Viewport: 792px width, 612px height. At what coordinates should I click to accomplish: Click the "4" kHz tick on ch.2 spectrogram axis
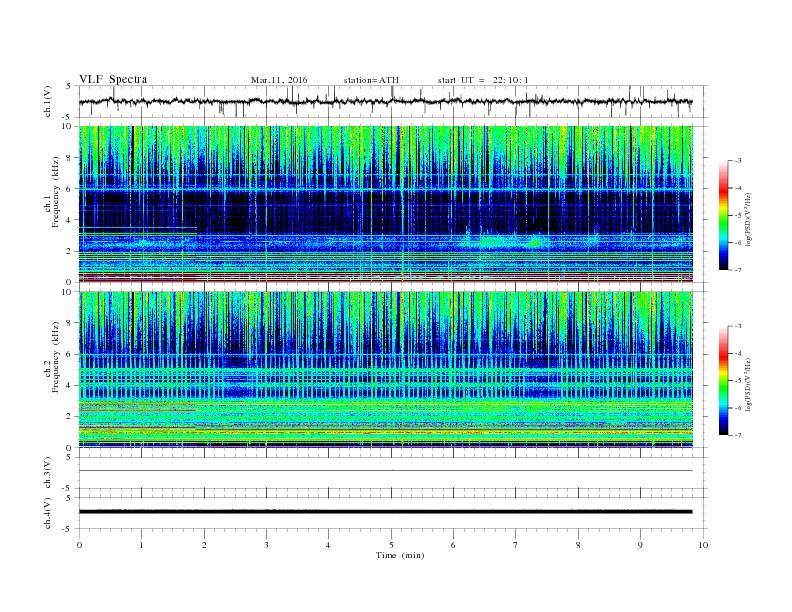[69, 385]
